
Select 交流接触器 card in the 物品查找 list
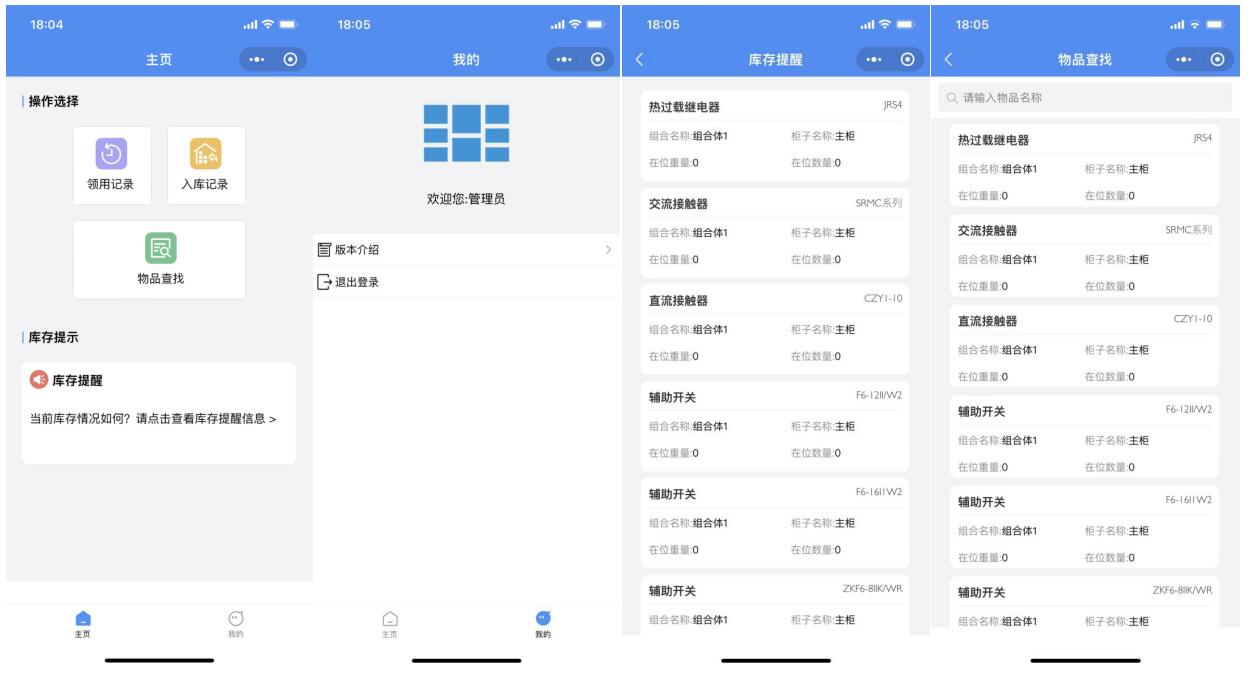pyautogui.click(x=1084, y=257)
